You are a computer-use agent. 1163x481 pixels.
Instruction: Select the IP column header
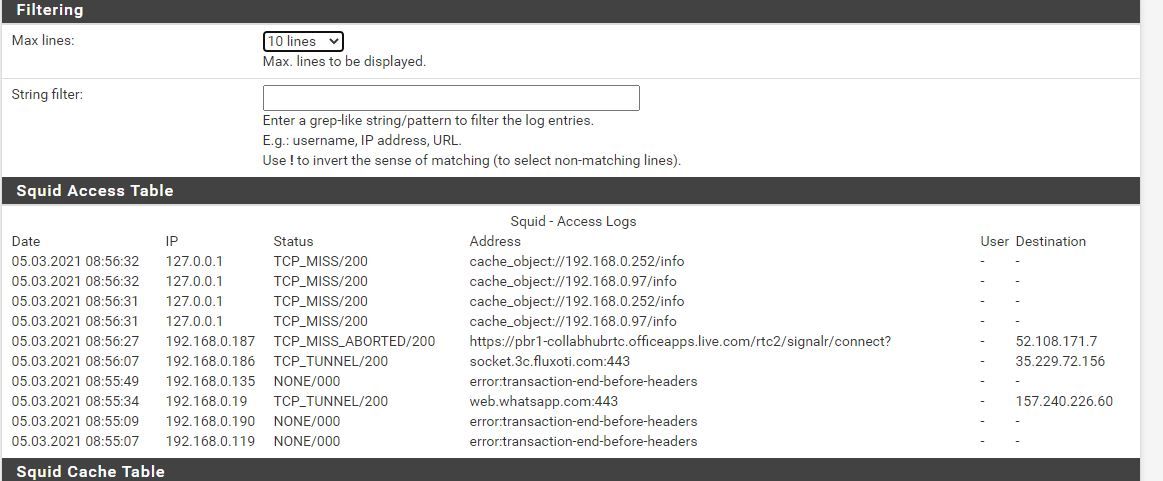[172, 241]
